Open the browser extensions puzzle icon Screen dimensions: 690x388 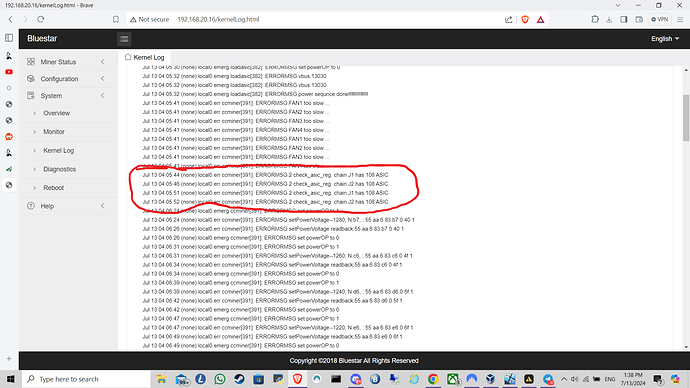(x=595, y=19)
